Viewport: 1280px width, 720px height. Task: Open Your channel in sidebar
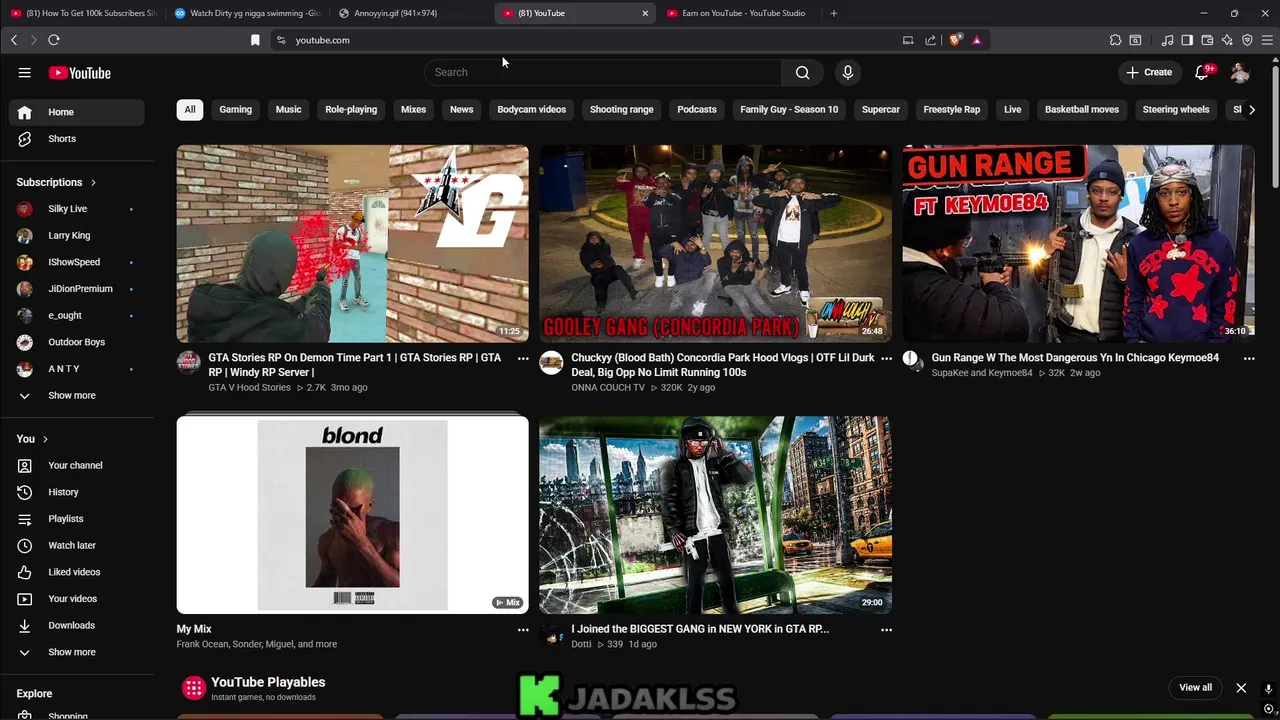point(77,465)
